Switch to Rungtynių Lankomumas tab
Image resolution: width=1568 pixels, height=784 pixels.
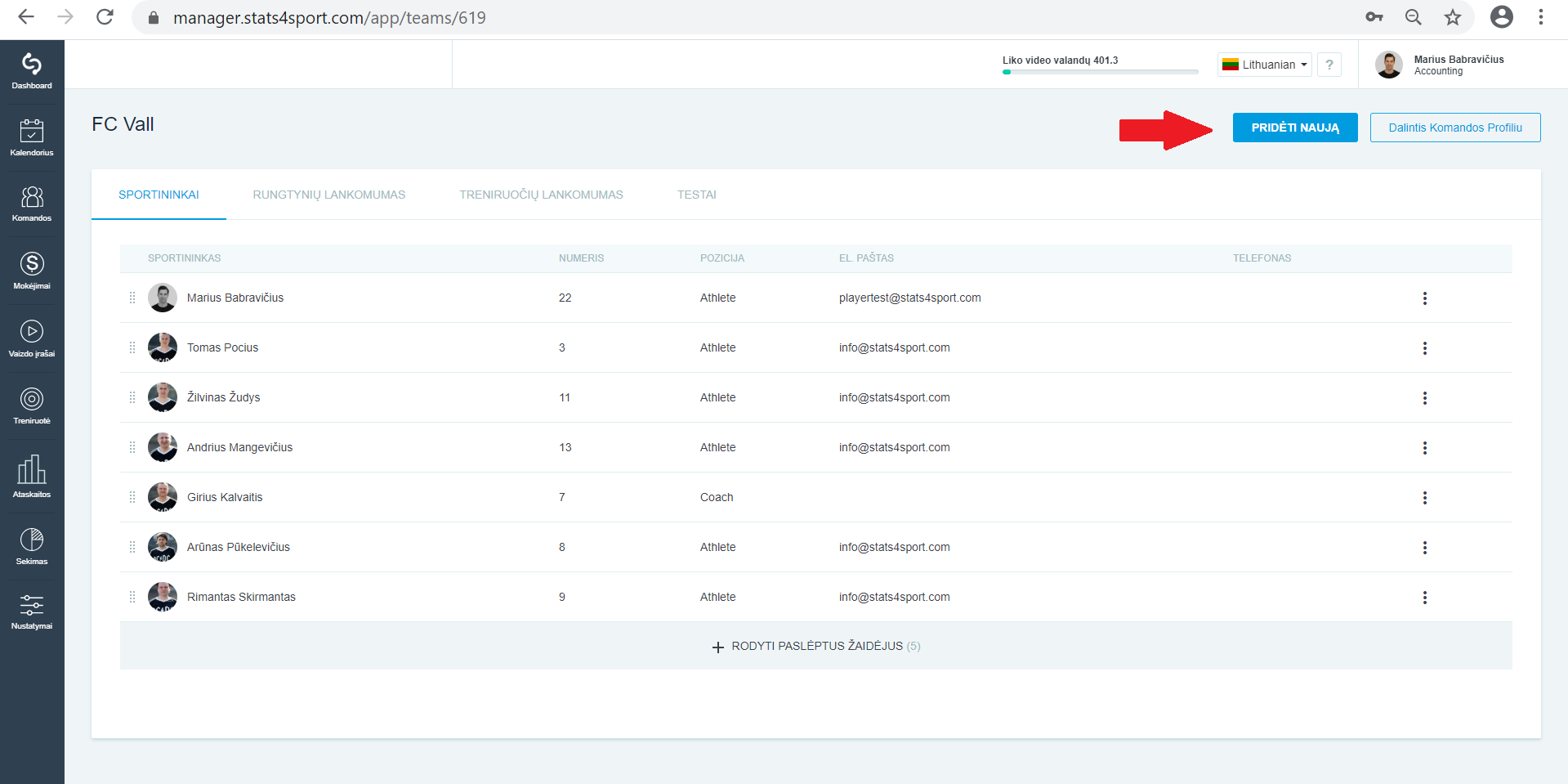[329, 195]
